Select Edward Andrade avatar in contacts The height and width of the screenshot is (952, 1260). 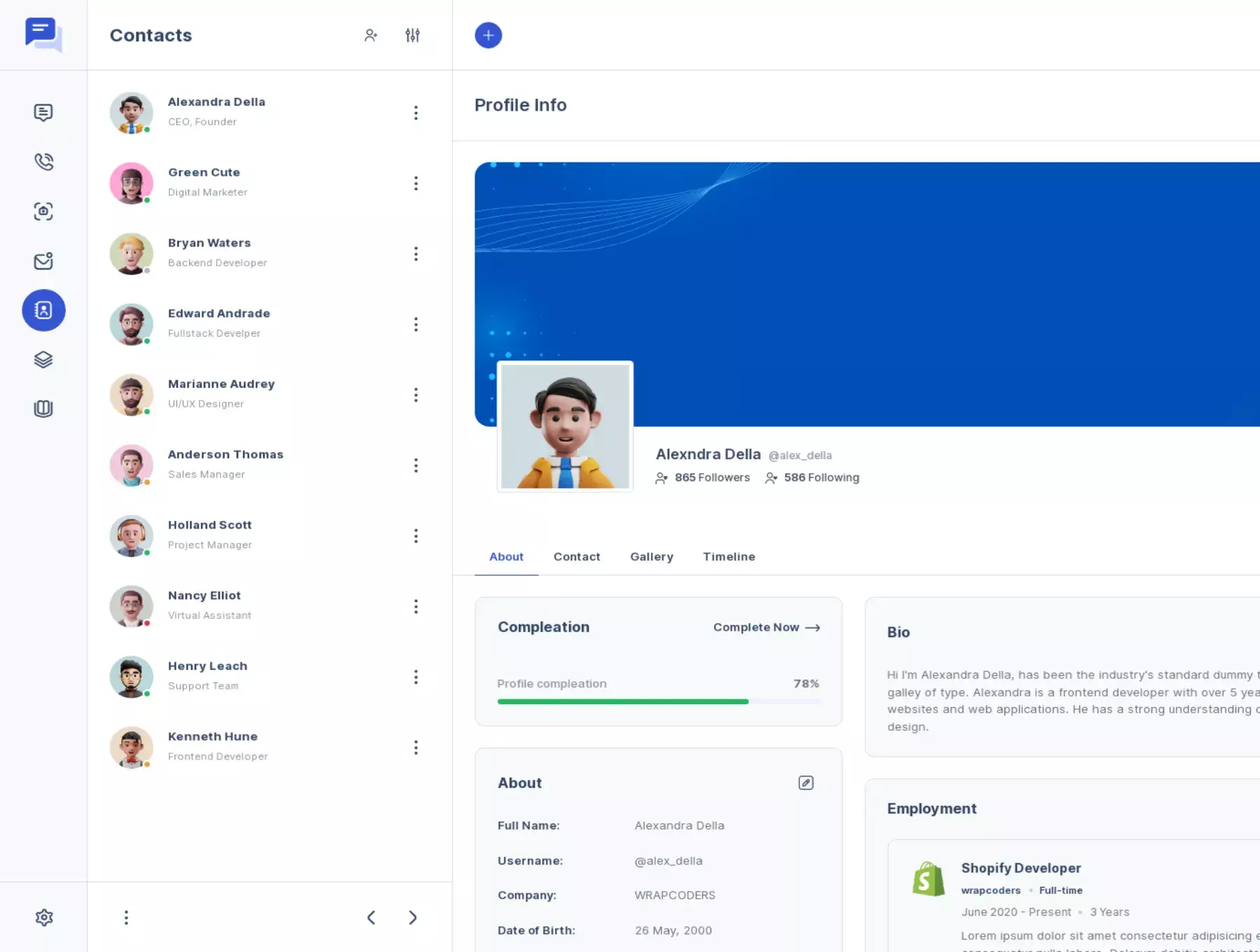point(132,324)
